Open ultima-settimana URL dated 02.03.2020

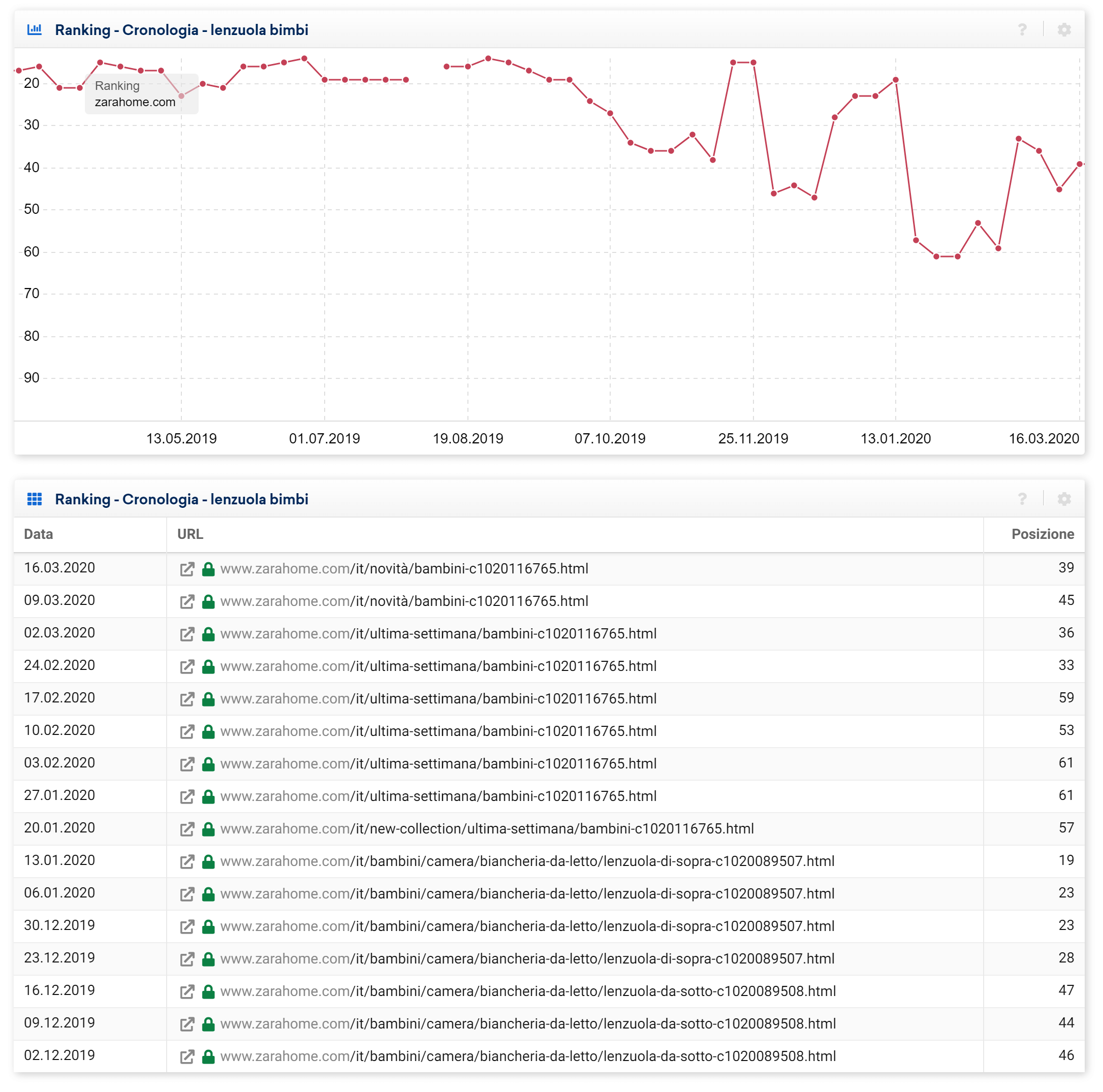(438, 634)
